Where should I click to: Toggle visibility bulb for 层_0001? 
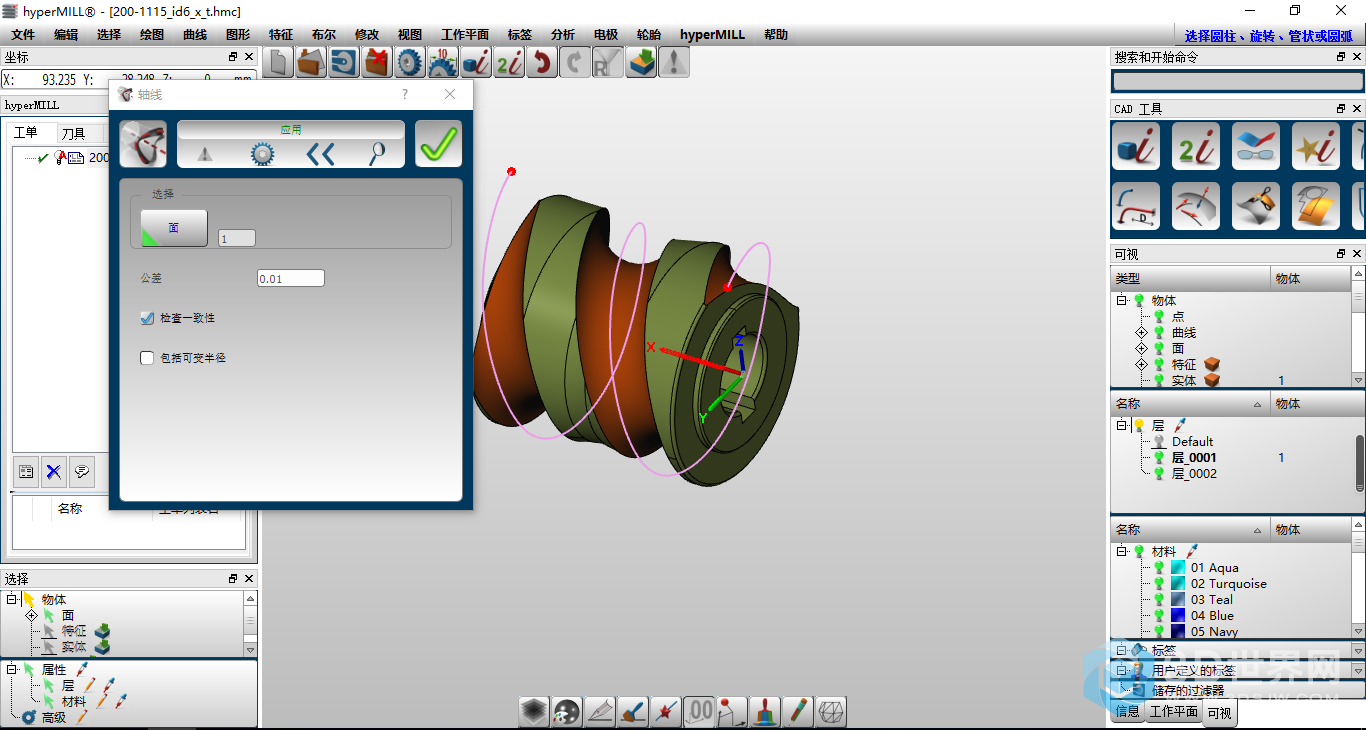pos(1159,458)
